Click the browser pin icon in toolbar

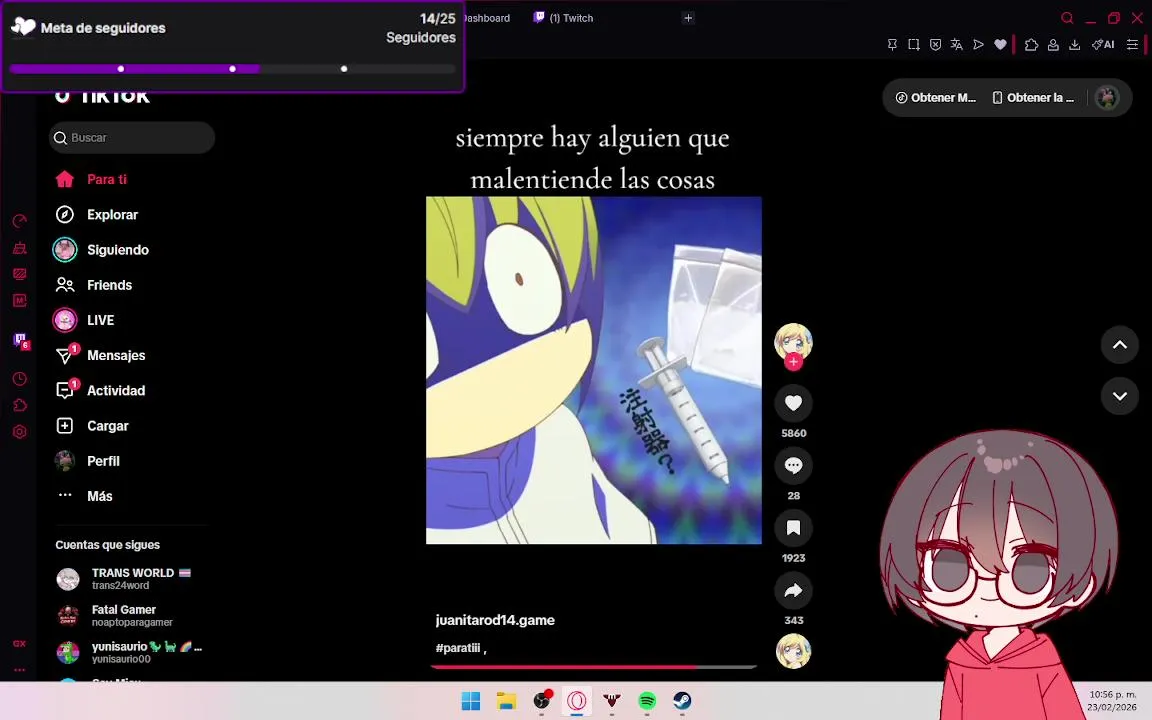click(892, 45)
